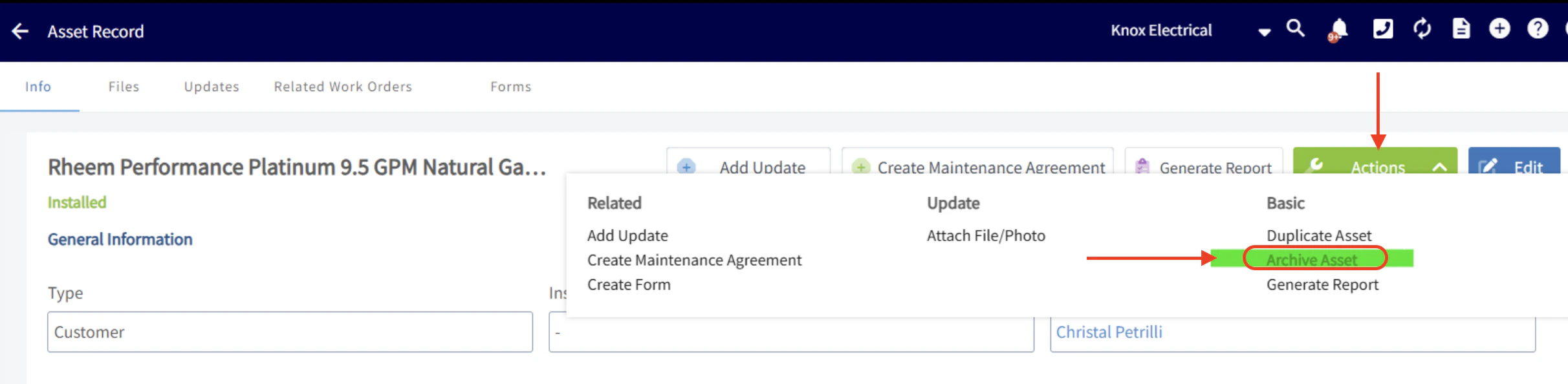Open the help question mark icon
Screen dimensions: 1568x384
pyautogui.click(x=1538, y=29)
